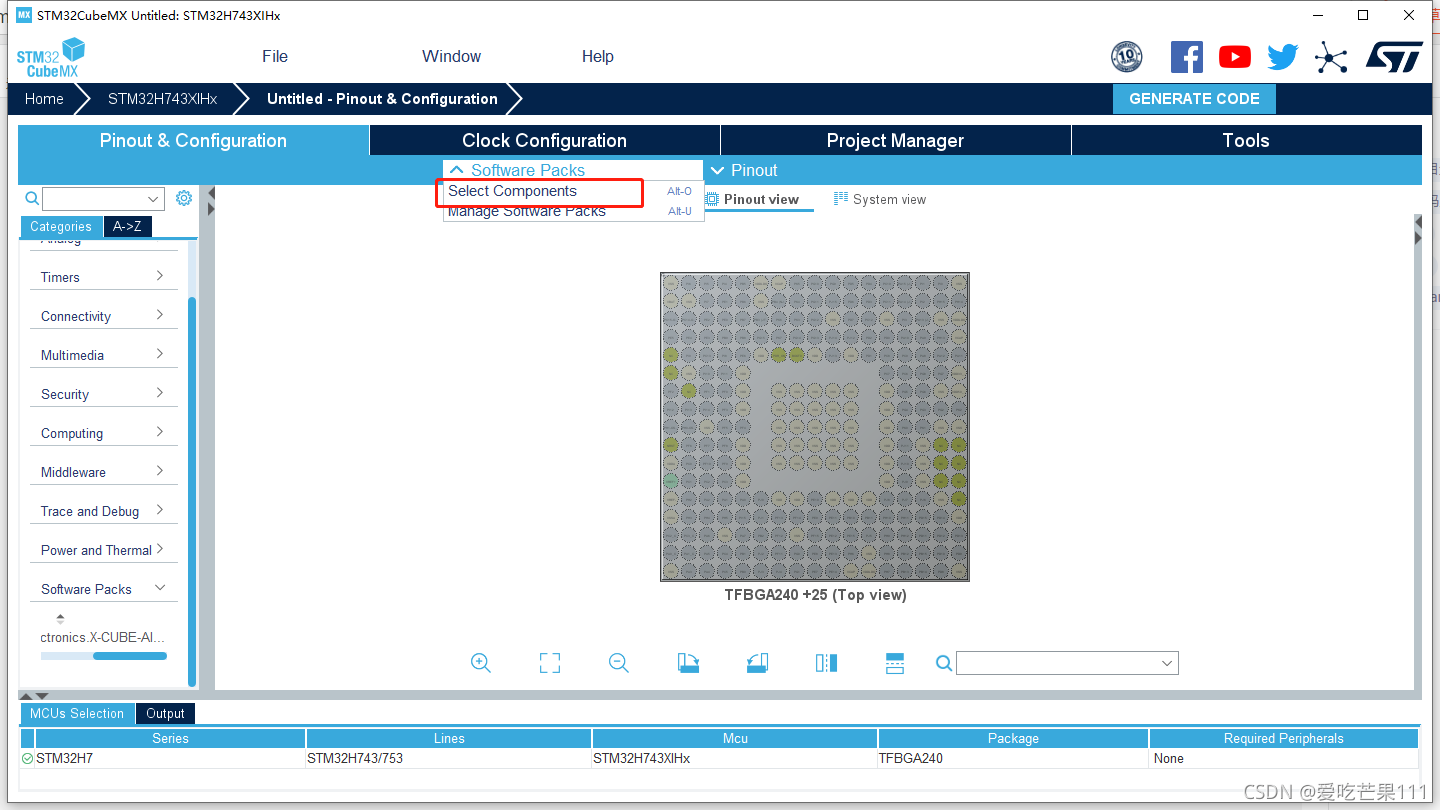Click Untitled - Pinout & Configuration breadcrumb
Viewport: 1440px width, 810px height.
382,99
